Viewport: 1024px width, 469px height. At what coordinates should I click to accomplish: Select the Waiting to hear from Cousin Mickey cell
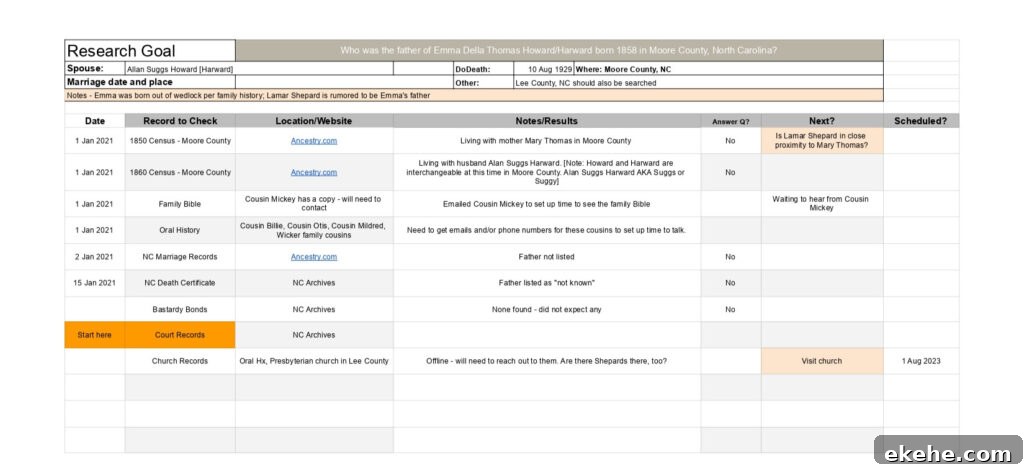[822, 204]
